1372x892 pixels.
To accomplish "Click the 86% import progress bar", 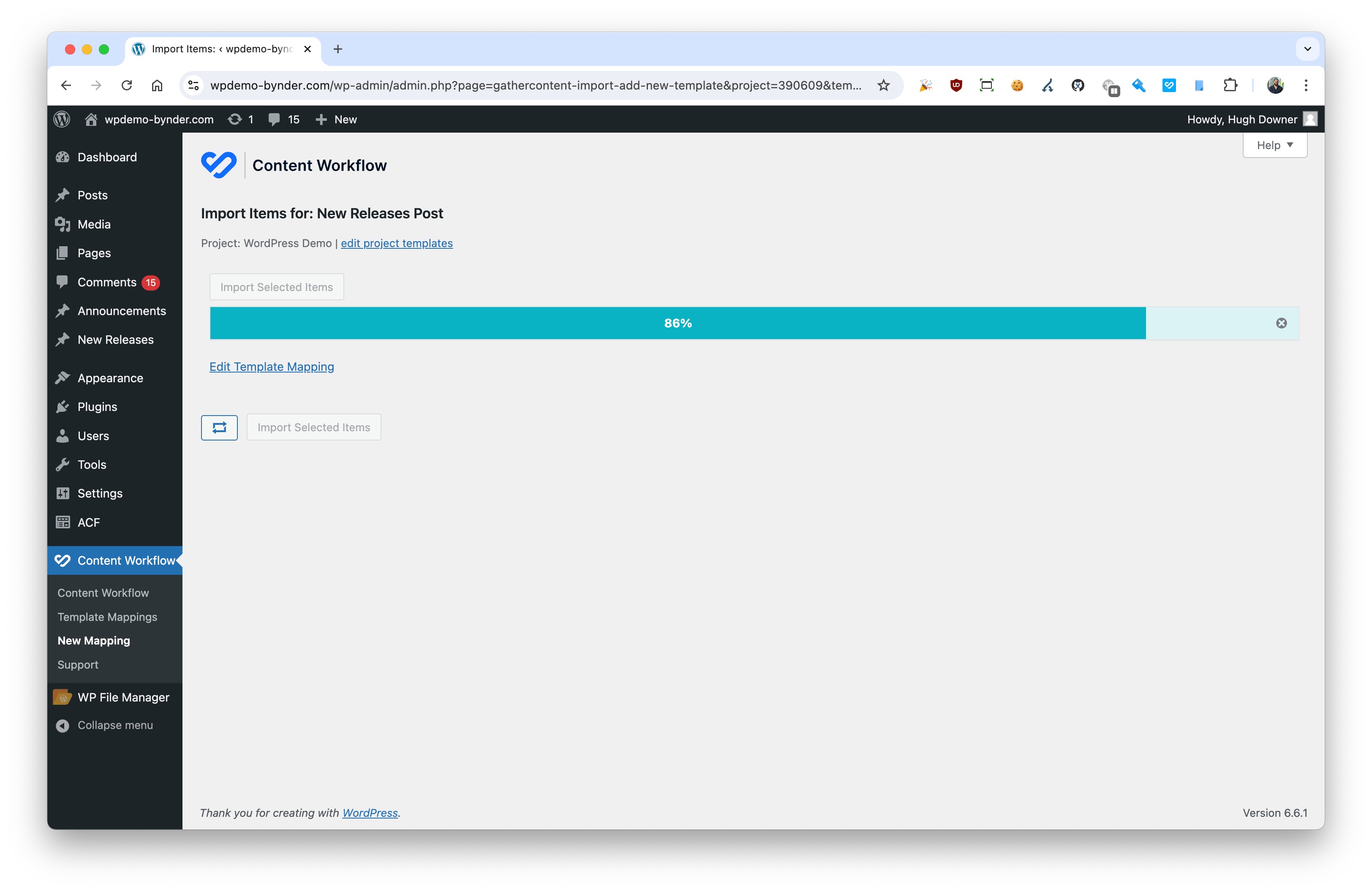I will click(x=678, y=323).
